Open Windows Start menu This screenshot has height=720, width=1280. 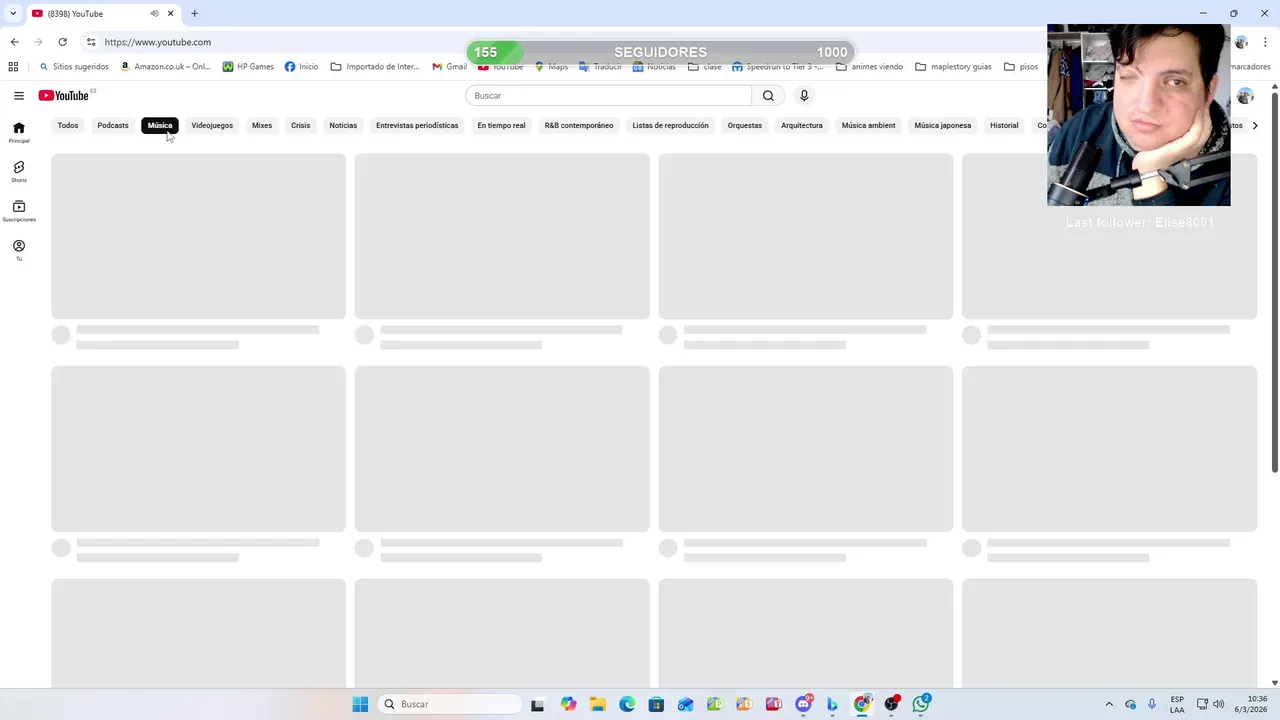pos(360,704)
